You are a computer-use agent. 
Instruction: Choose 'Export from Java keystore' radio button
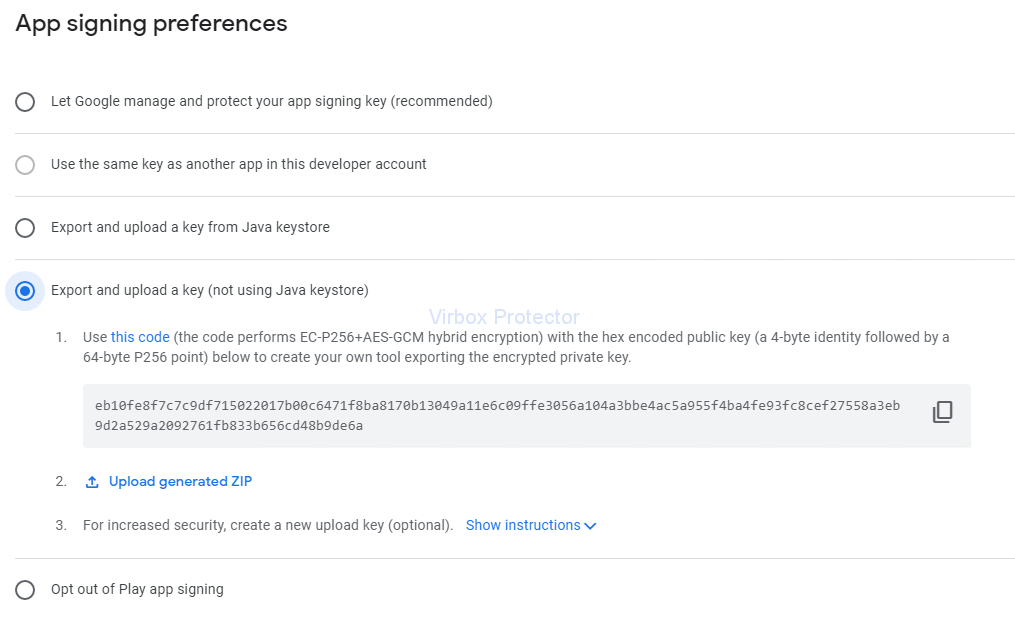point(25,228)
